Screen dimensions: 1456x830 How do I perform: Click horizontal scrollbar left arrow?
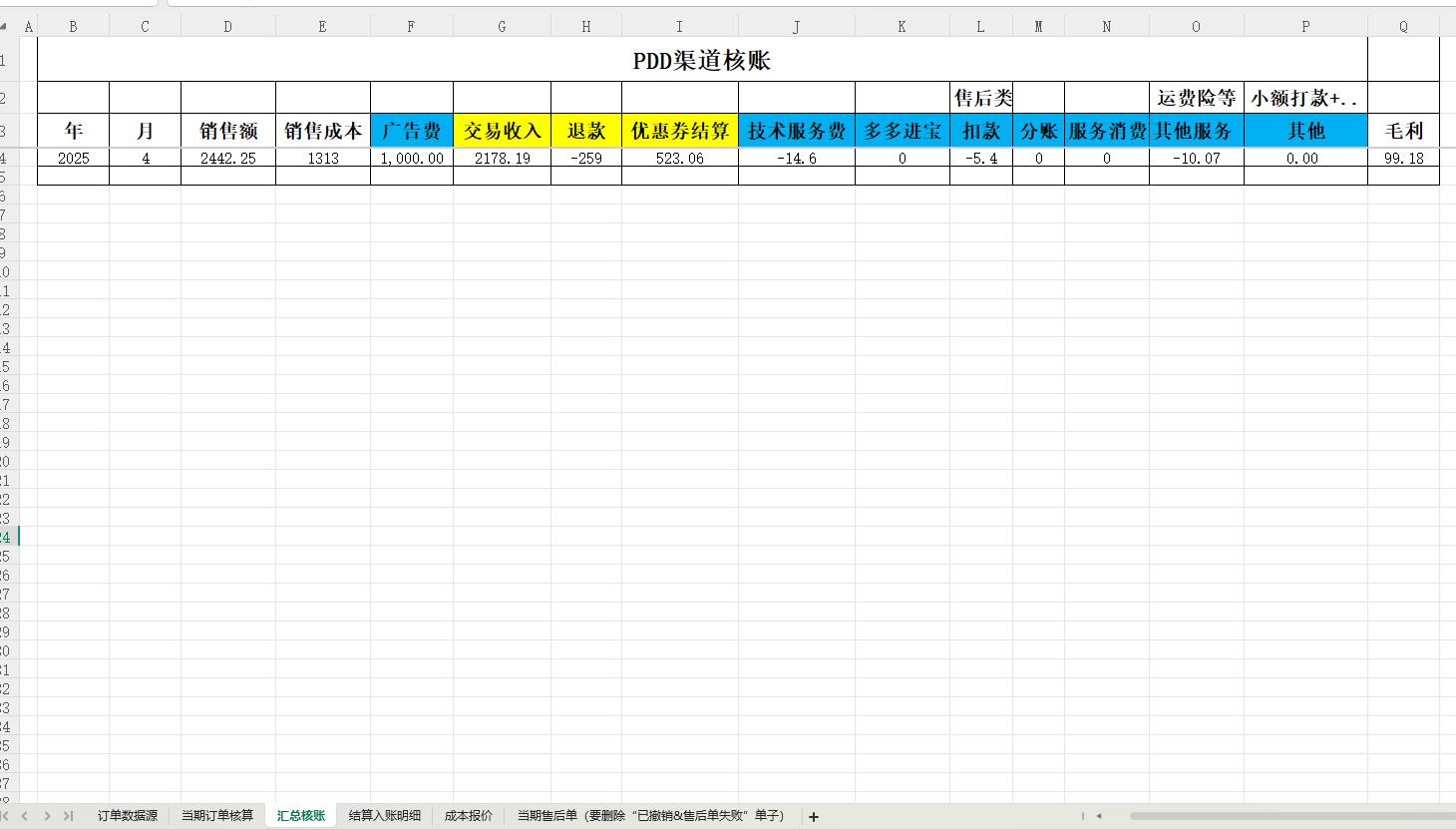pyautogui.click(x=1099, y=816)
